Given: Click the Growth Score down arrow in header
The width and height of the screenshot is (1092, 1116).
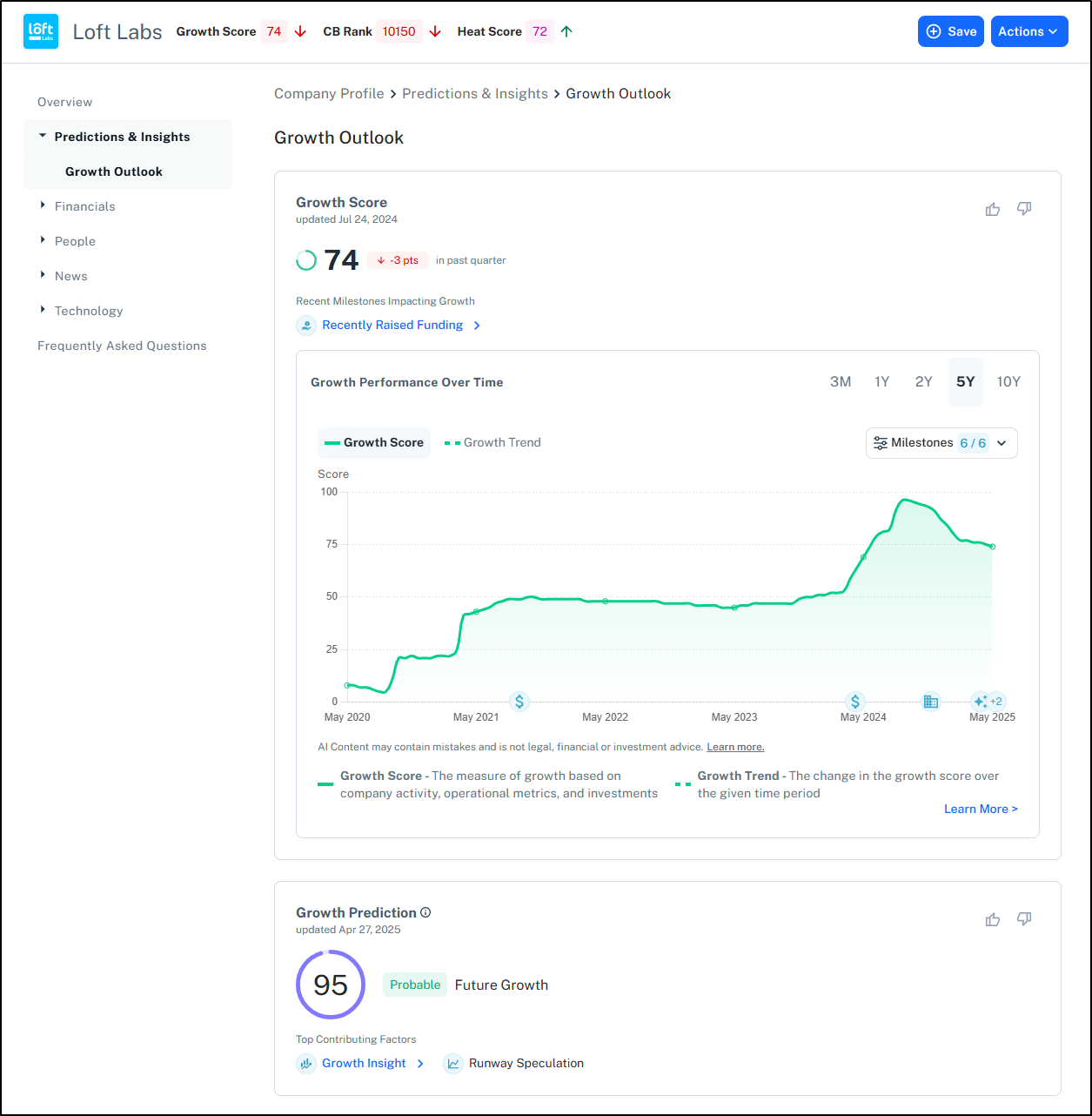Looking at the screenshot, I should click(301, 31).
